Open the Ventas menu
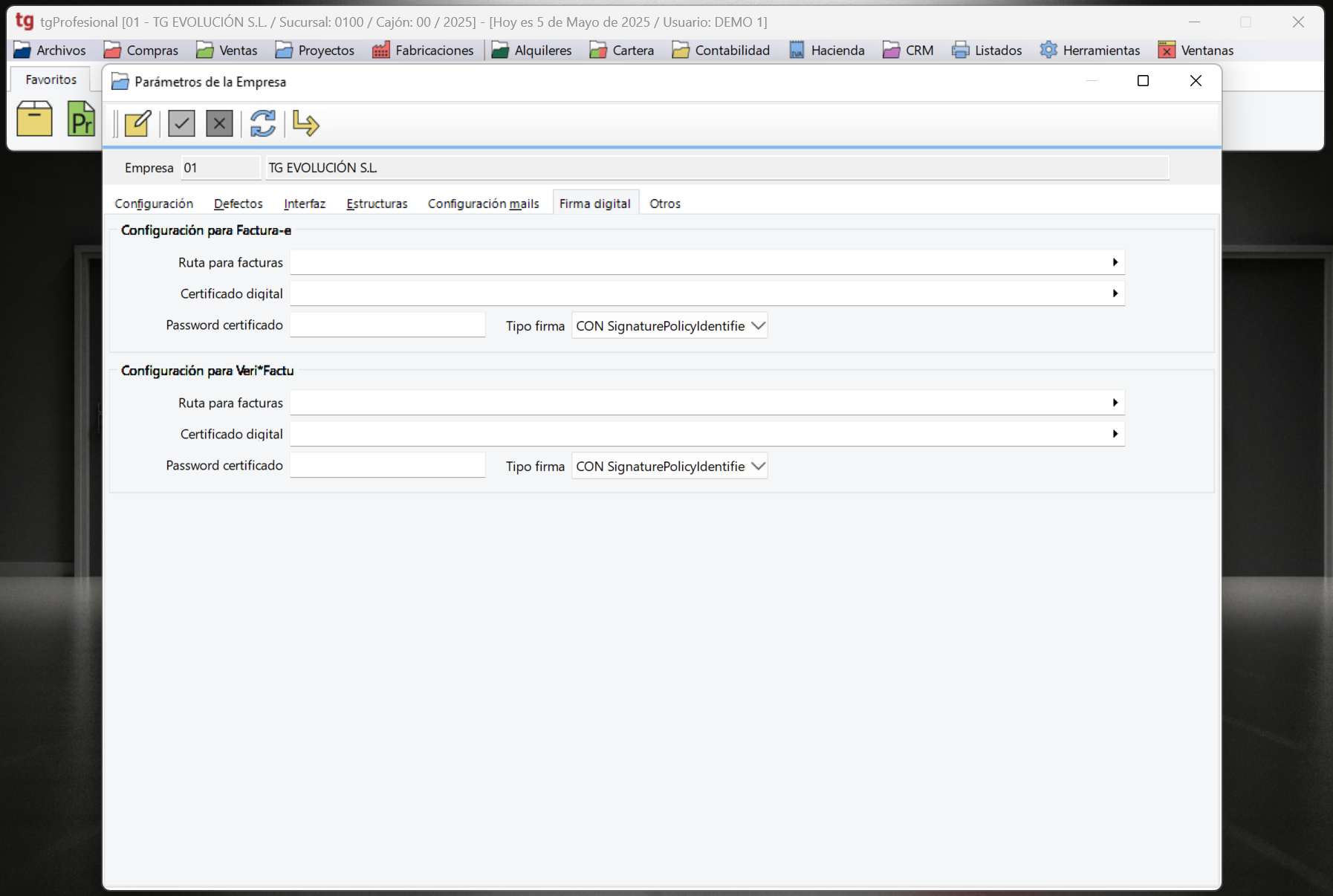 coord(227,50)
